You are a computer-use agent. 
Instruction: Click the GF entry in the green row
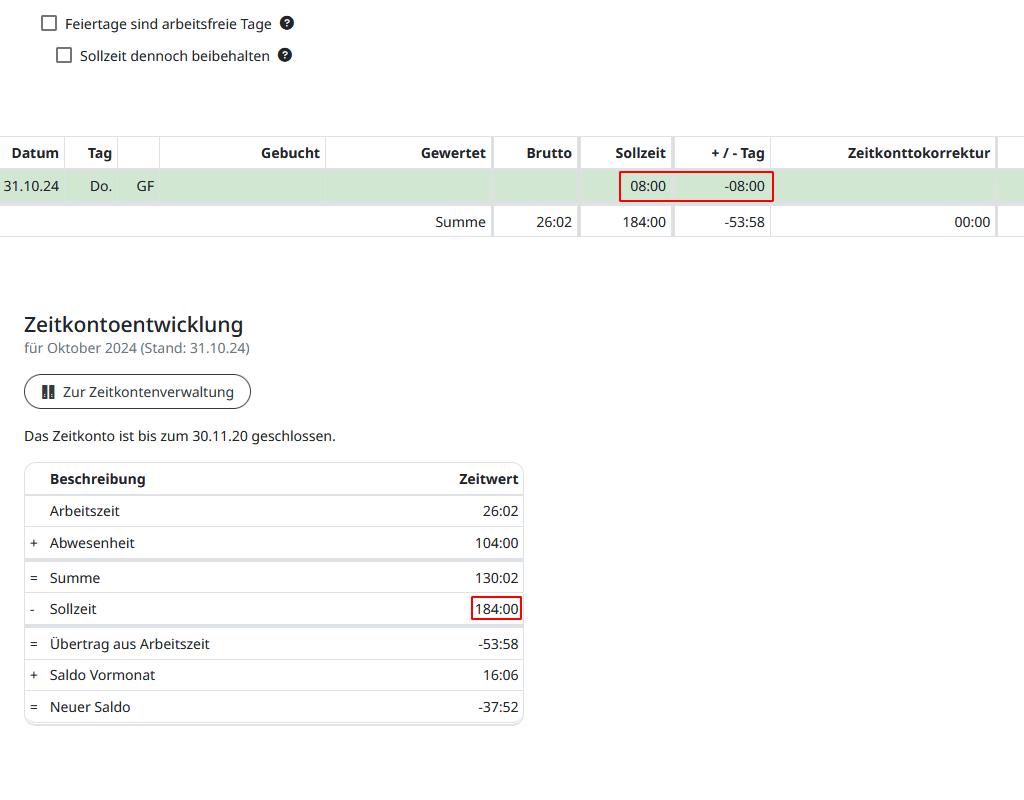coord(145,186)
